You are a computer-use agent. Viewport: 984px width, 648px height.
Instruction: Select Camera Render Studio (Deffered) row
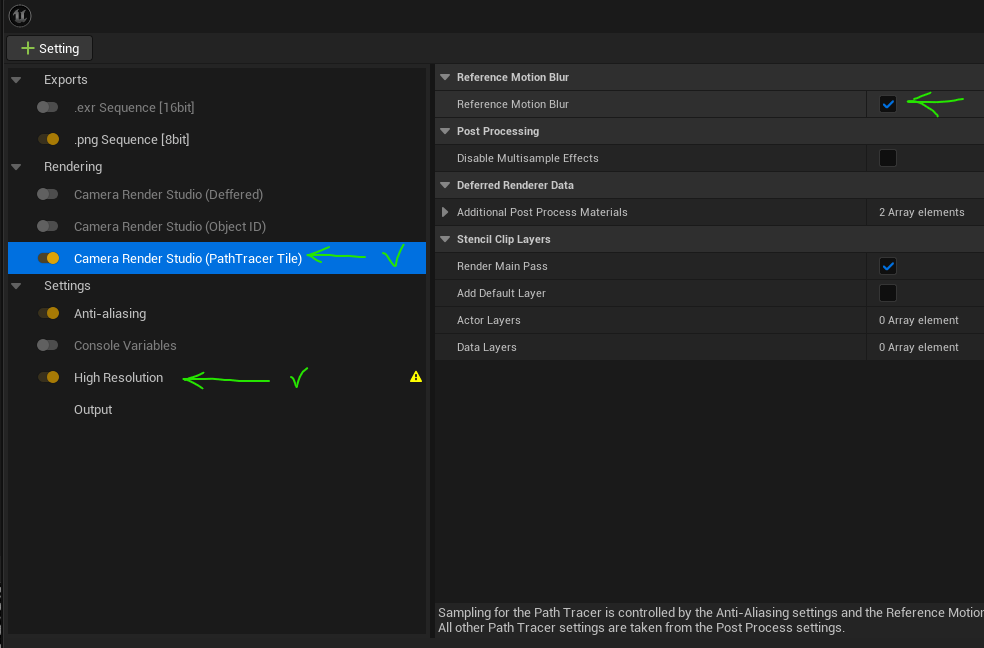[217, 194]
